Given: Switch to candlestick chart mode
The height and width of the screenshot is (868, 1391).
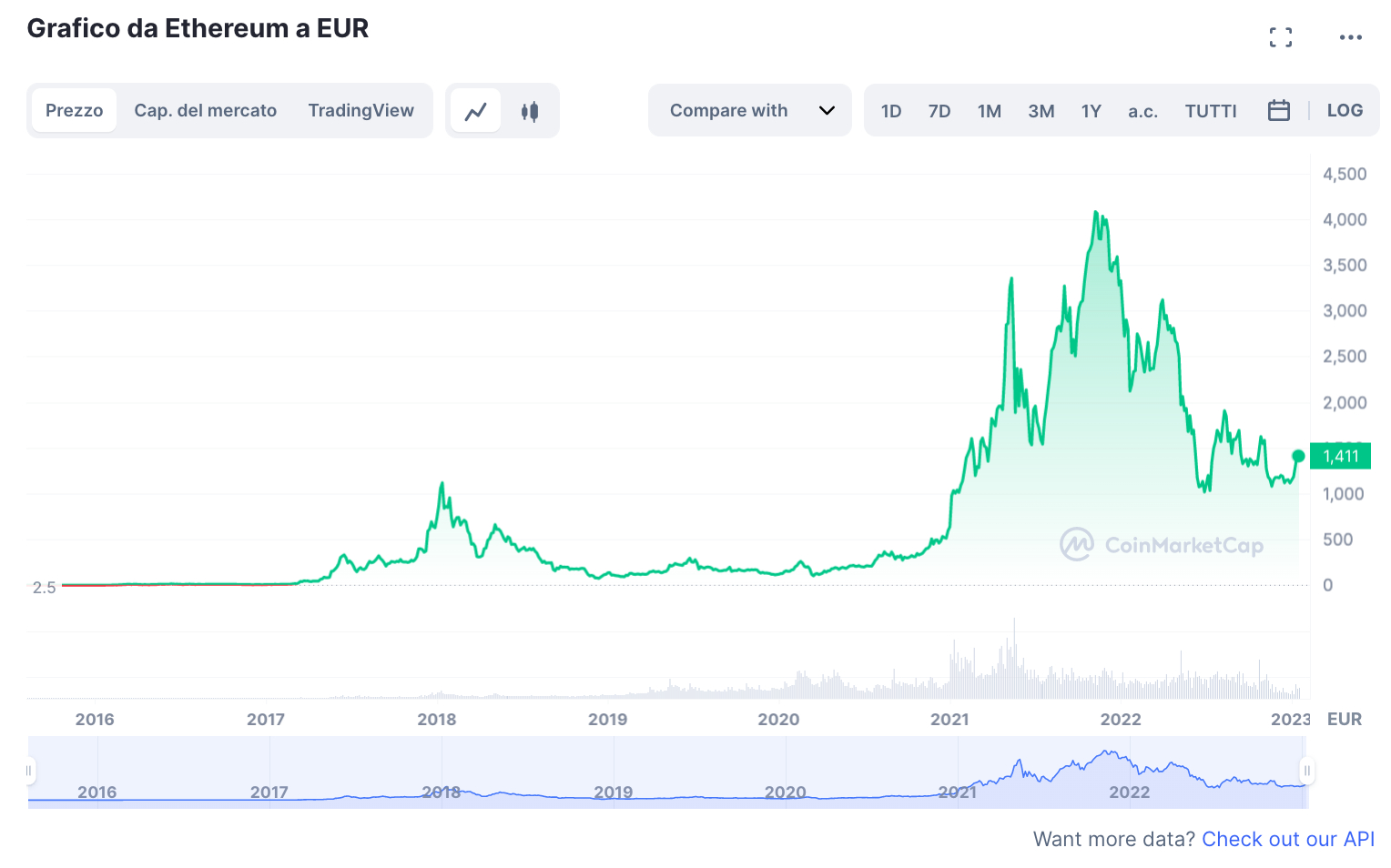Looking at the screenshot, I should (x=530, y=111).
